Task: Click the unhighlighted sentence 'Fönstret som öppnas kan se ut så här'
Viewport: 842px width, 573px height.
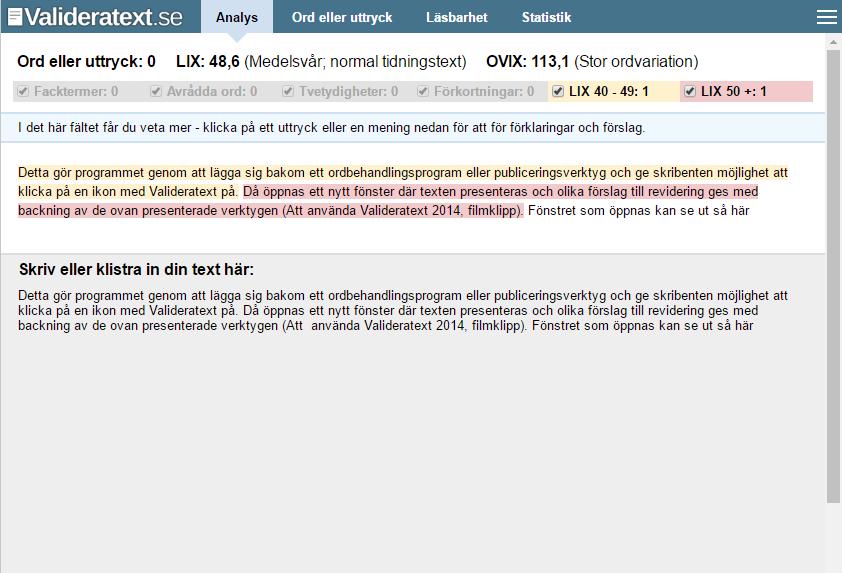Action: click(638, 211)
